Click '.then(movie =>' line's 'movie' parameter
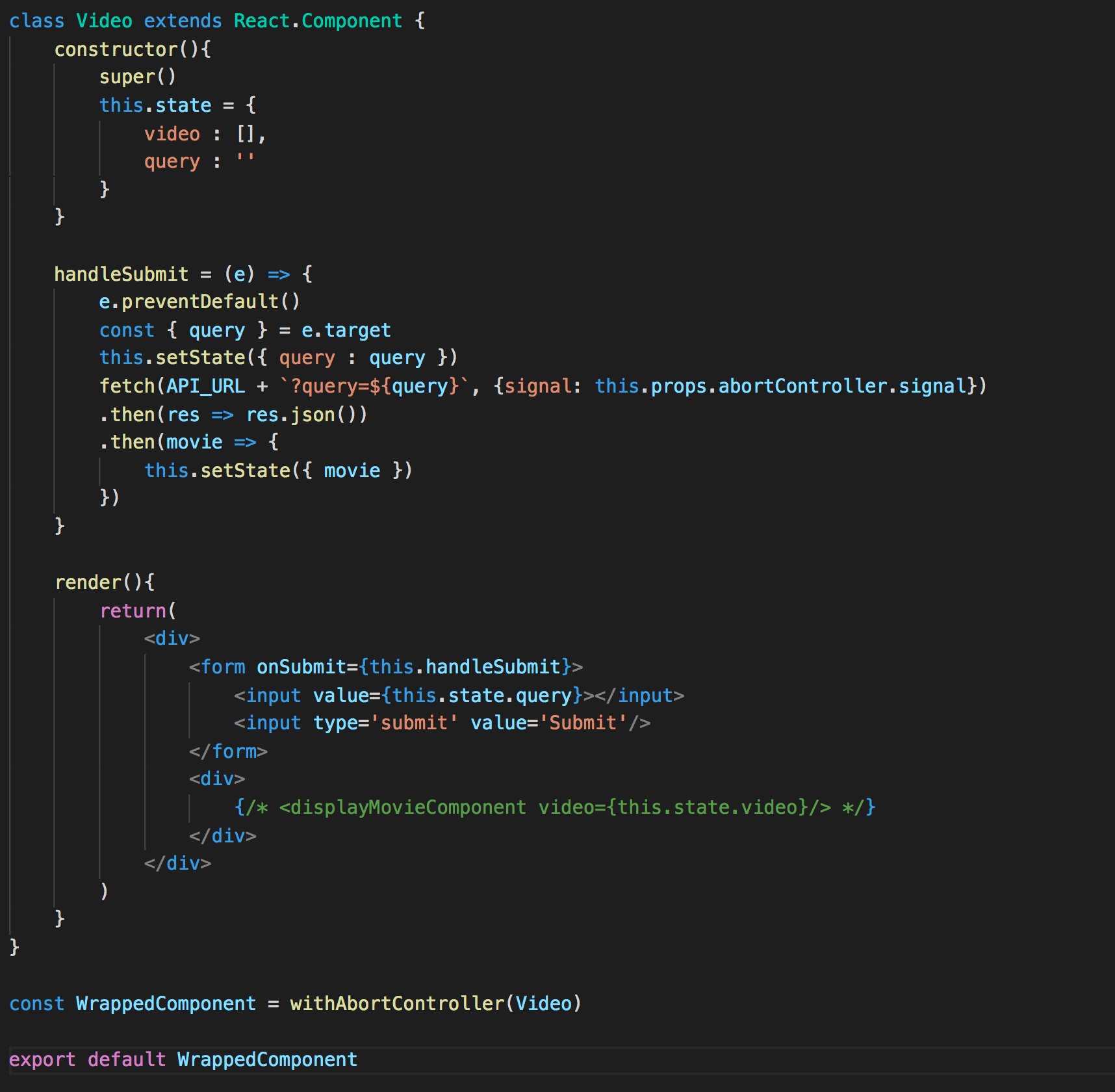Viewport: 1115px width, 1092px height. point(195,442)
